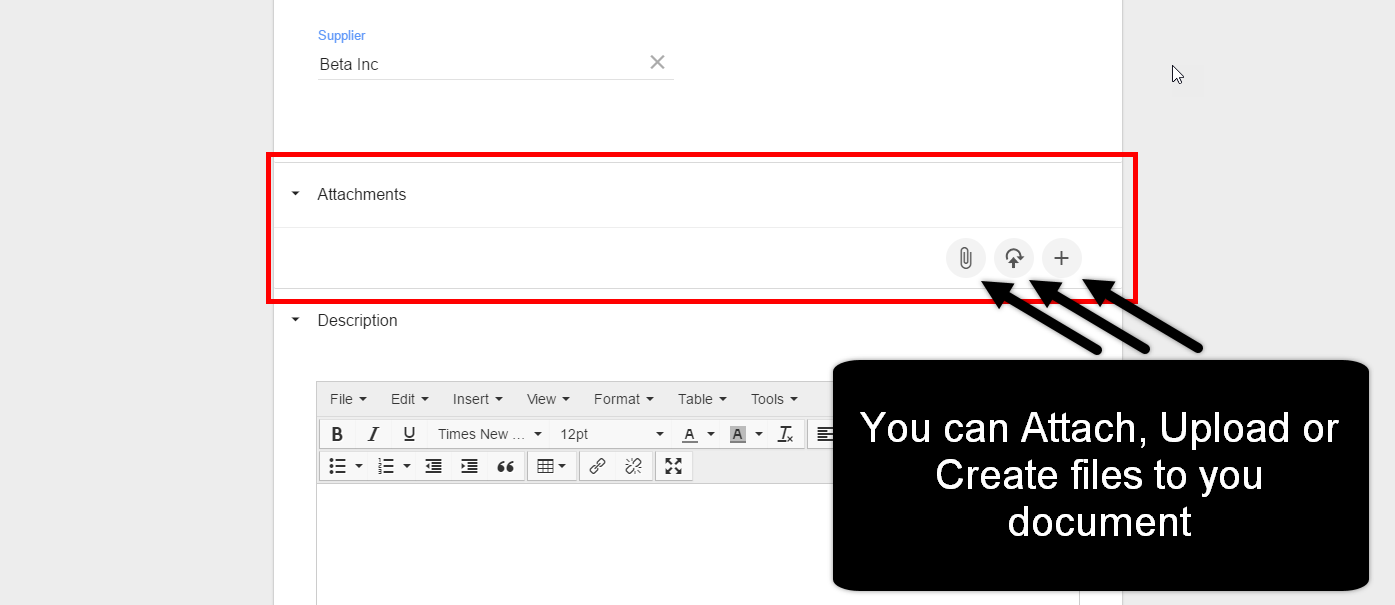
Task: Open the numbered list style dropdown arrow
Action: pos(407,466)
